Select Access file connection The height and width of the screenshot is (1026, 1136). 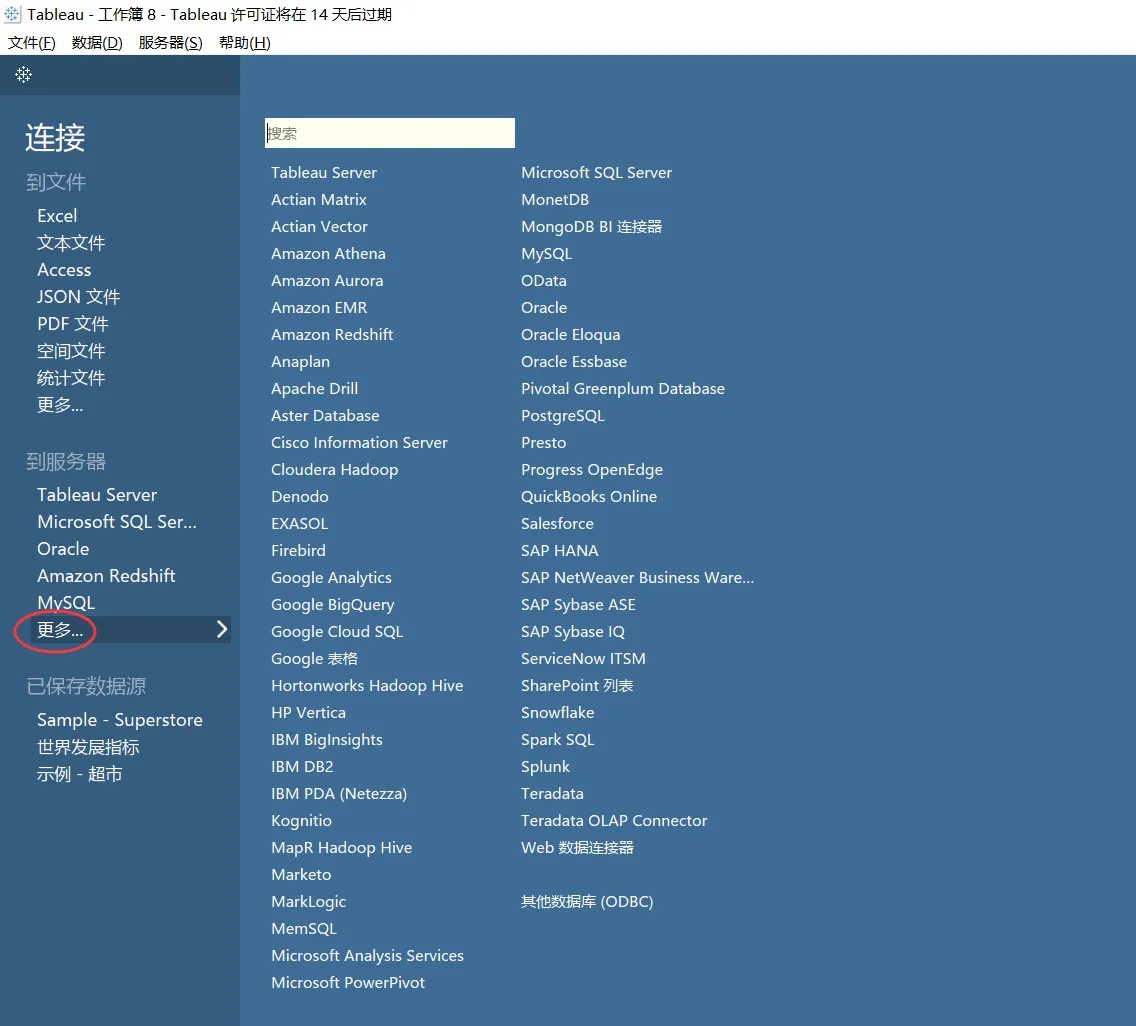click(x=64, y=270)
